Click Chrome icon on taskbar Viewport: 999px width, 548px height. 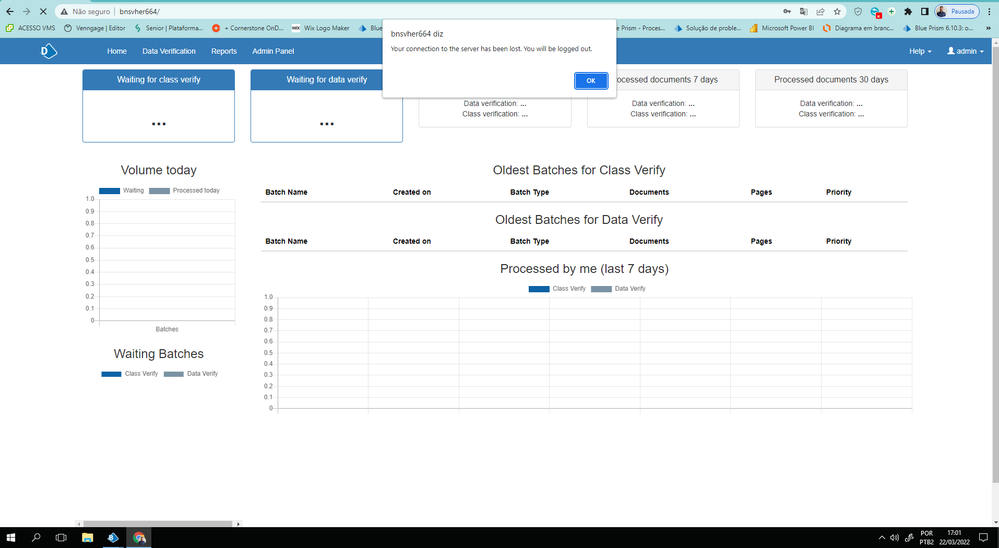[x=139, y=538]
